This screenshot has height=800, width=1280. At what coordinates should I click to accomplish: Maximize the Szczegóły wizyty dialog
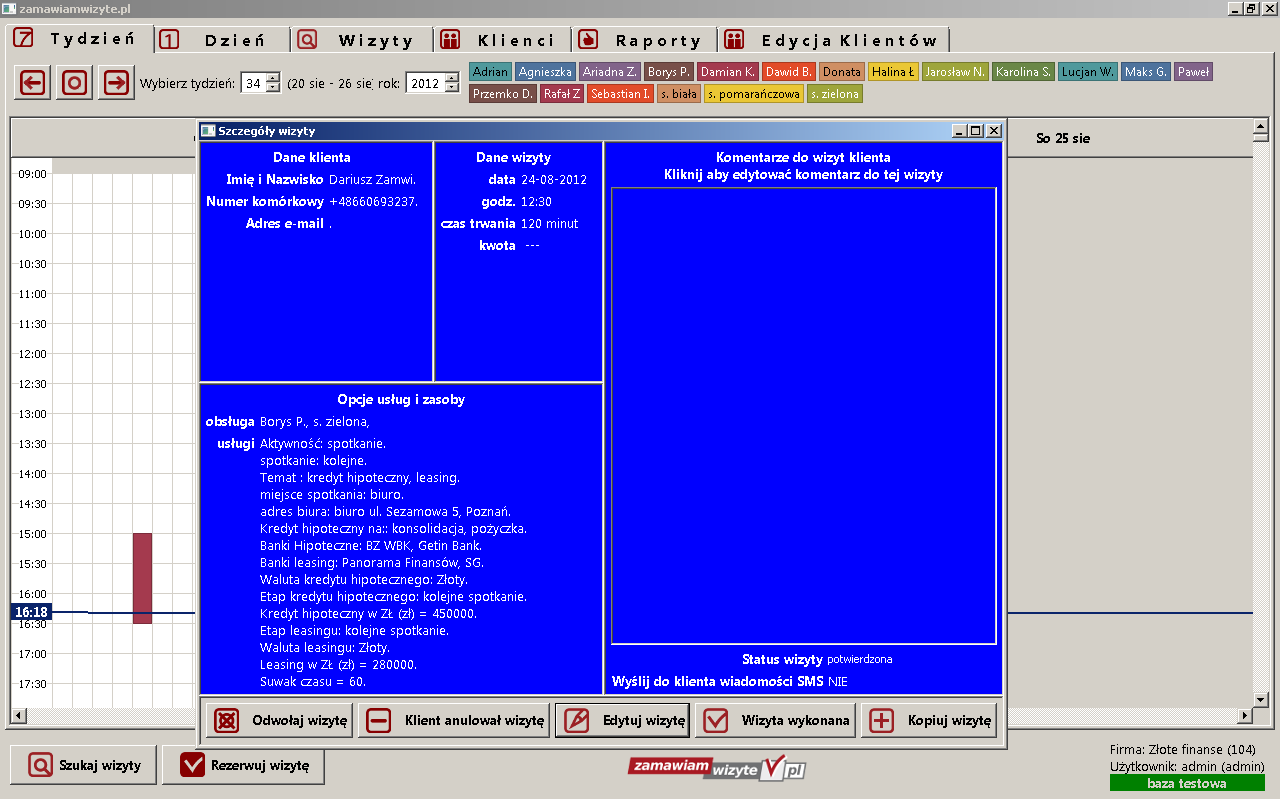976,131
